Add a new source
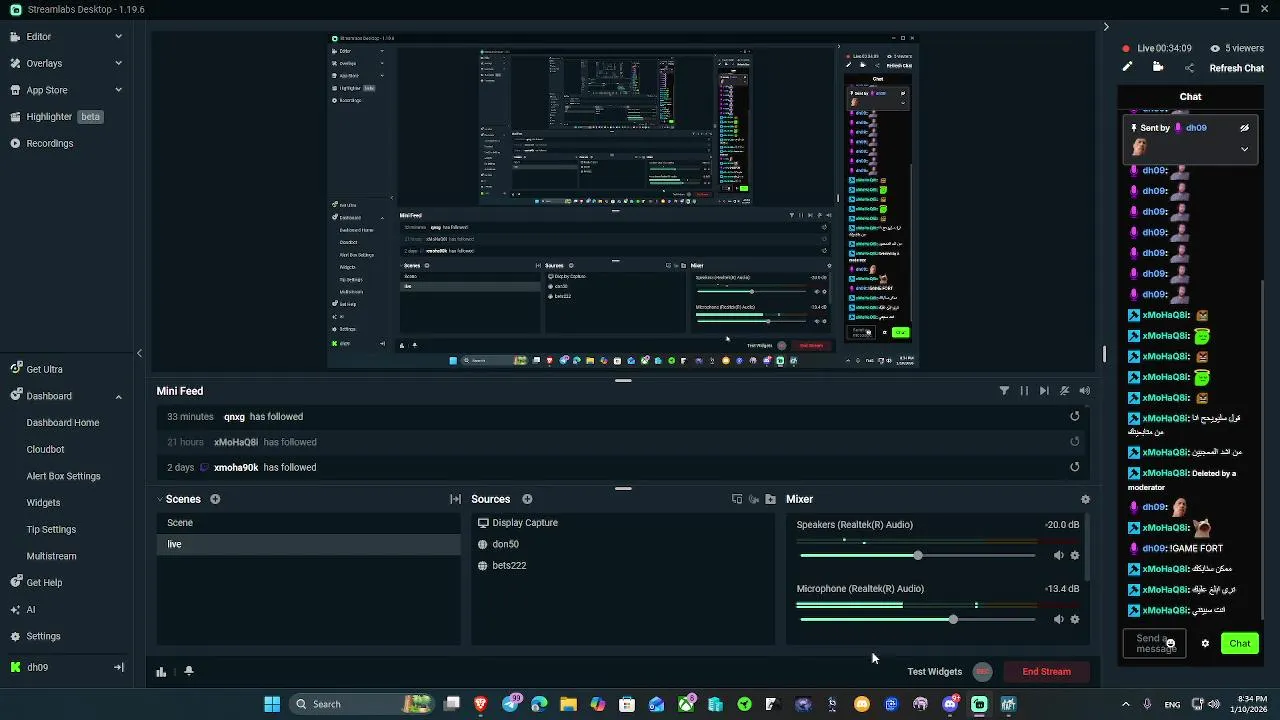The width and height of the screenshot is (1280, 720). tap(527, 499)
